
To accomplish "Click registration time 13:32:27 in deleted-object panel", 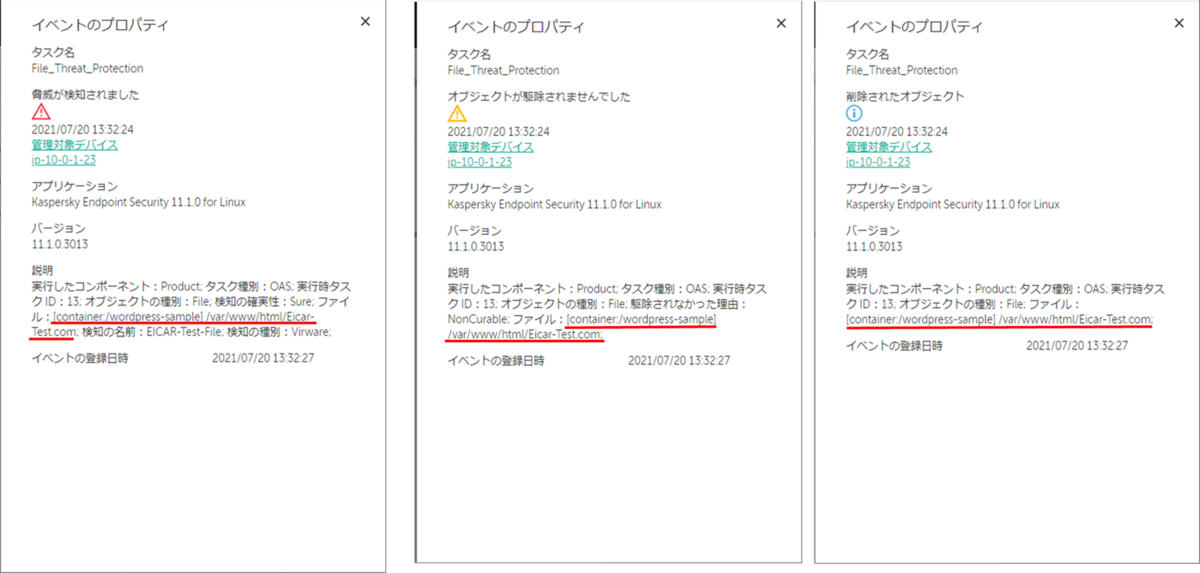I will coord(1077,345).
